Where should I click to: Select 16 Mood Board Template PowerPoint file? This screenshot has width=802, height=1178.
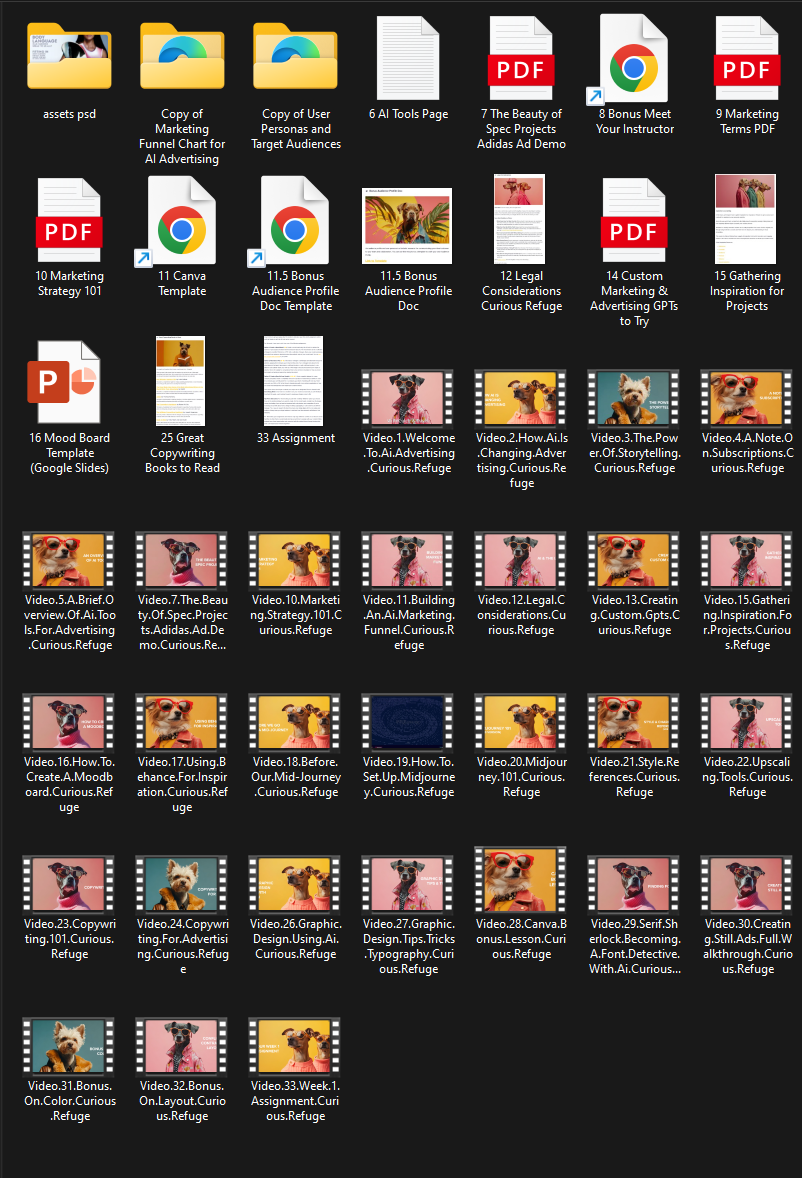click(69, 382)
